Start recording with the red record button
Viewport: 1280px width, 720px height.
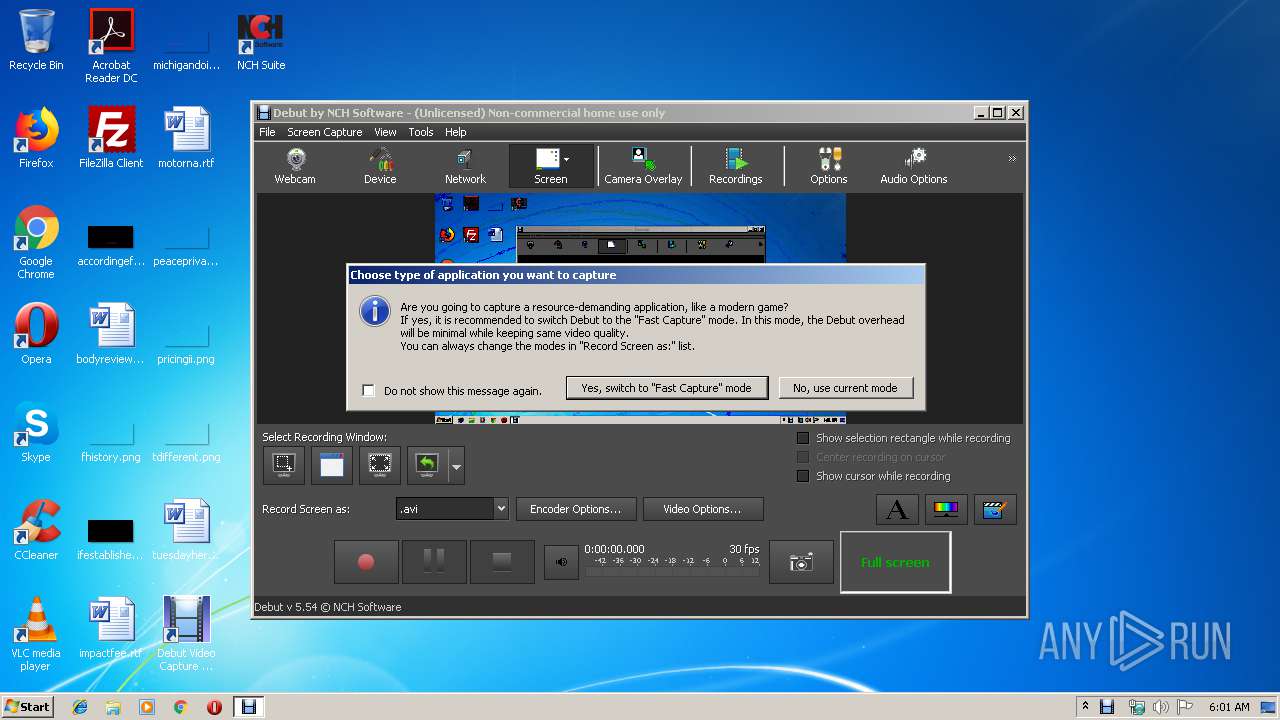366,562
